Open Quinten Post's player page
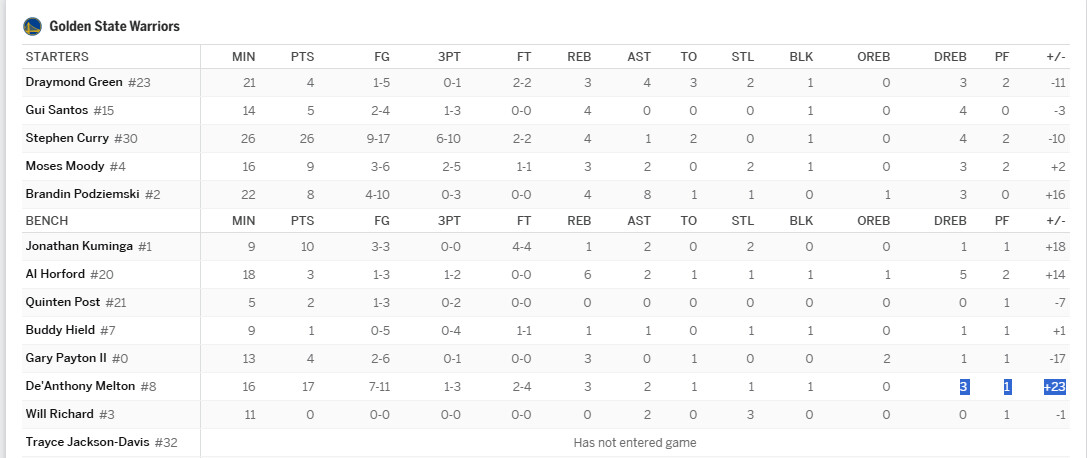The width and height of the screenshot is (1087, 458). pos(63,302)
